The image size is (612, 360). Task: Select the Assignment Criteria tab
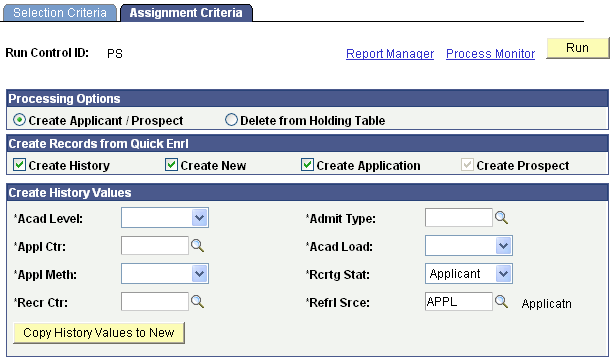186,13
